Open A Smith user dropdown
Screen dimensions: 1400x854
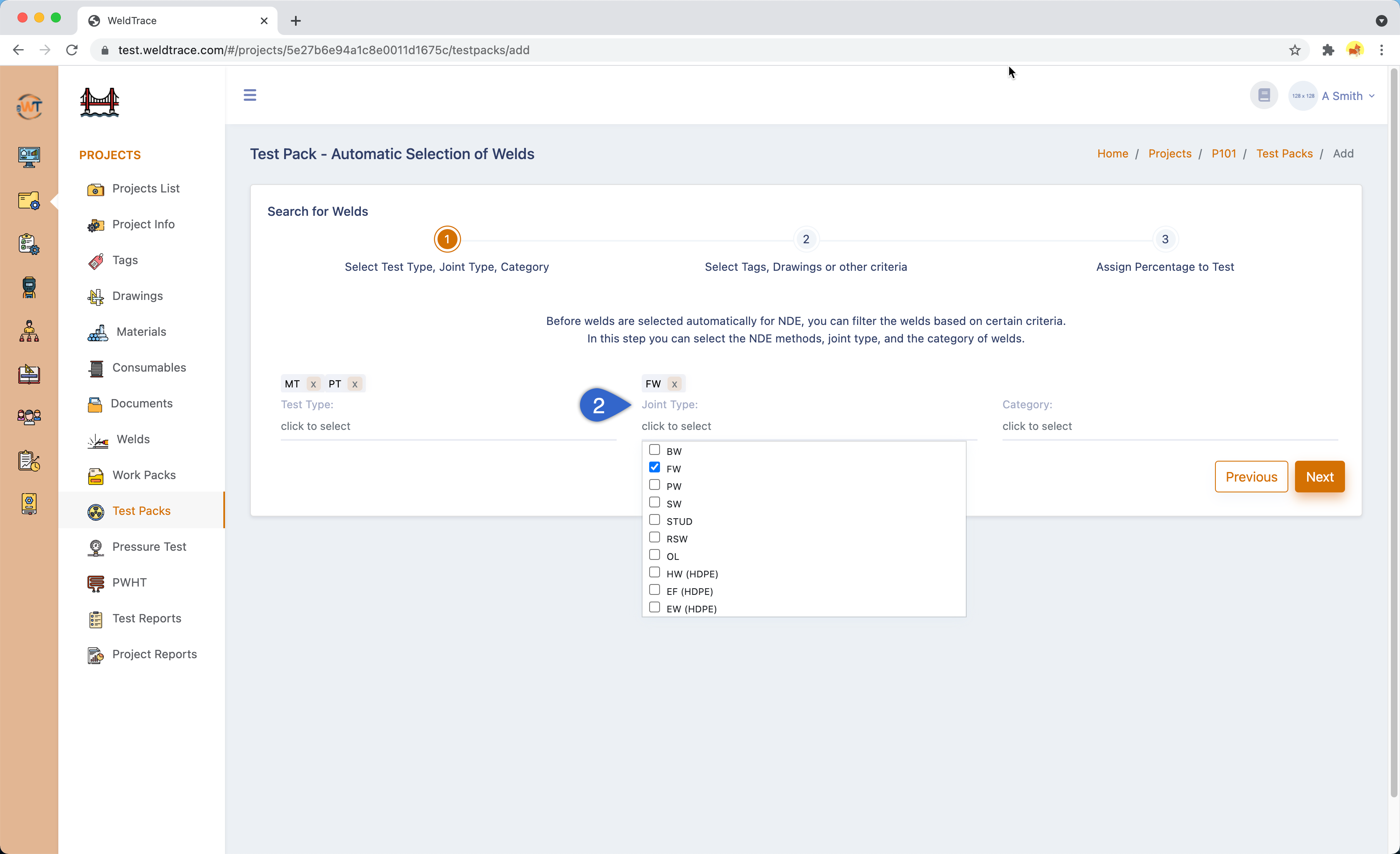[1348, 96]
